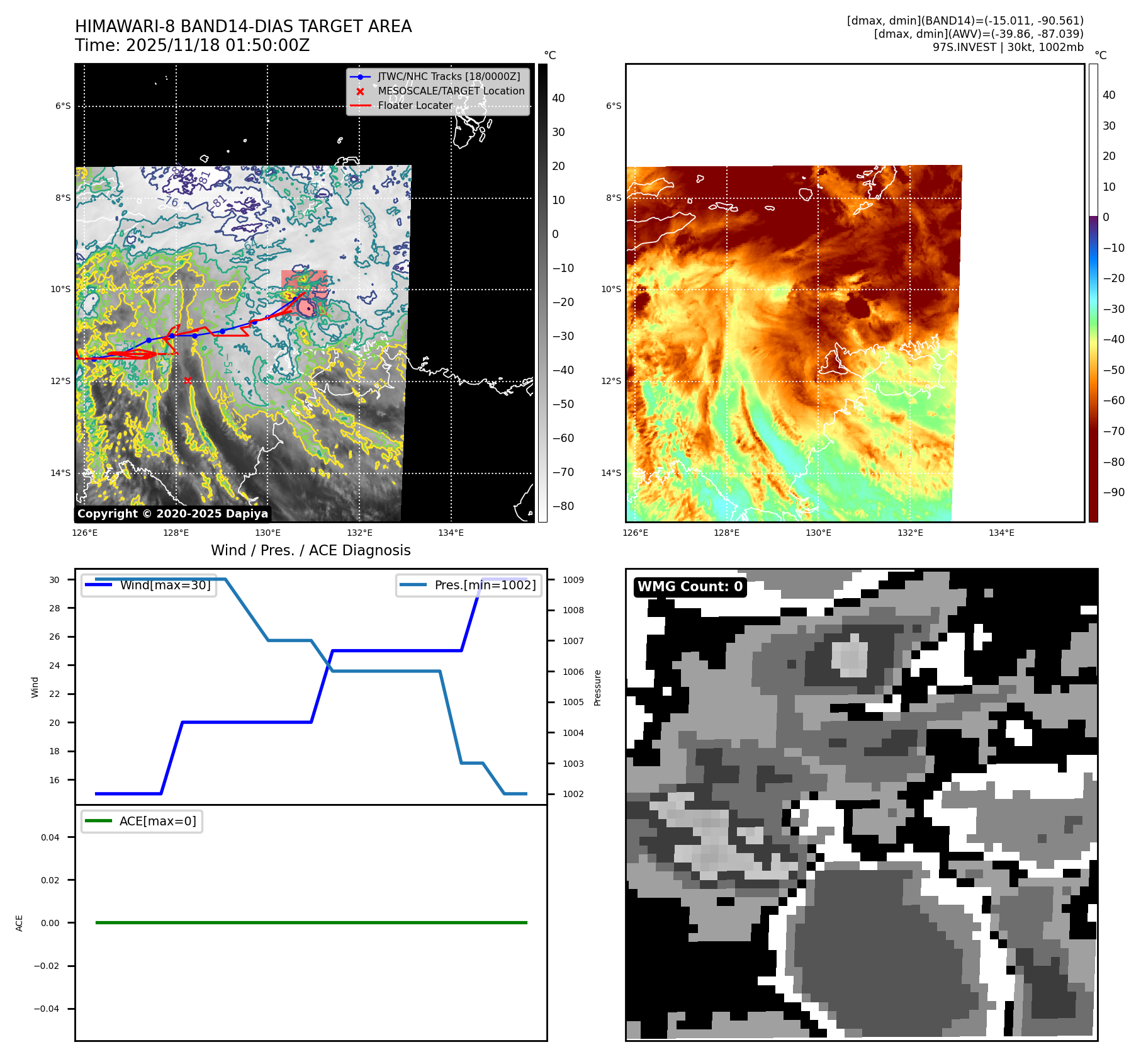Click the blue JTWC/NHC Tracks legend line marker
The image size is (1141, 1064).
coord(360,77)
